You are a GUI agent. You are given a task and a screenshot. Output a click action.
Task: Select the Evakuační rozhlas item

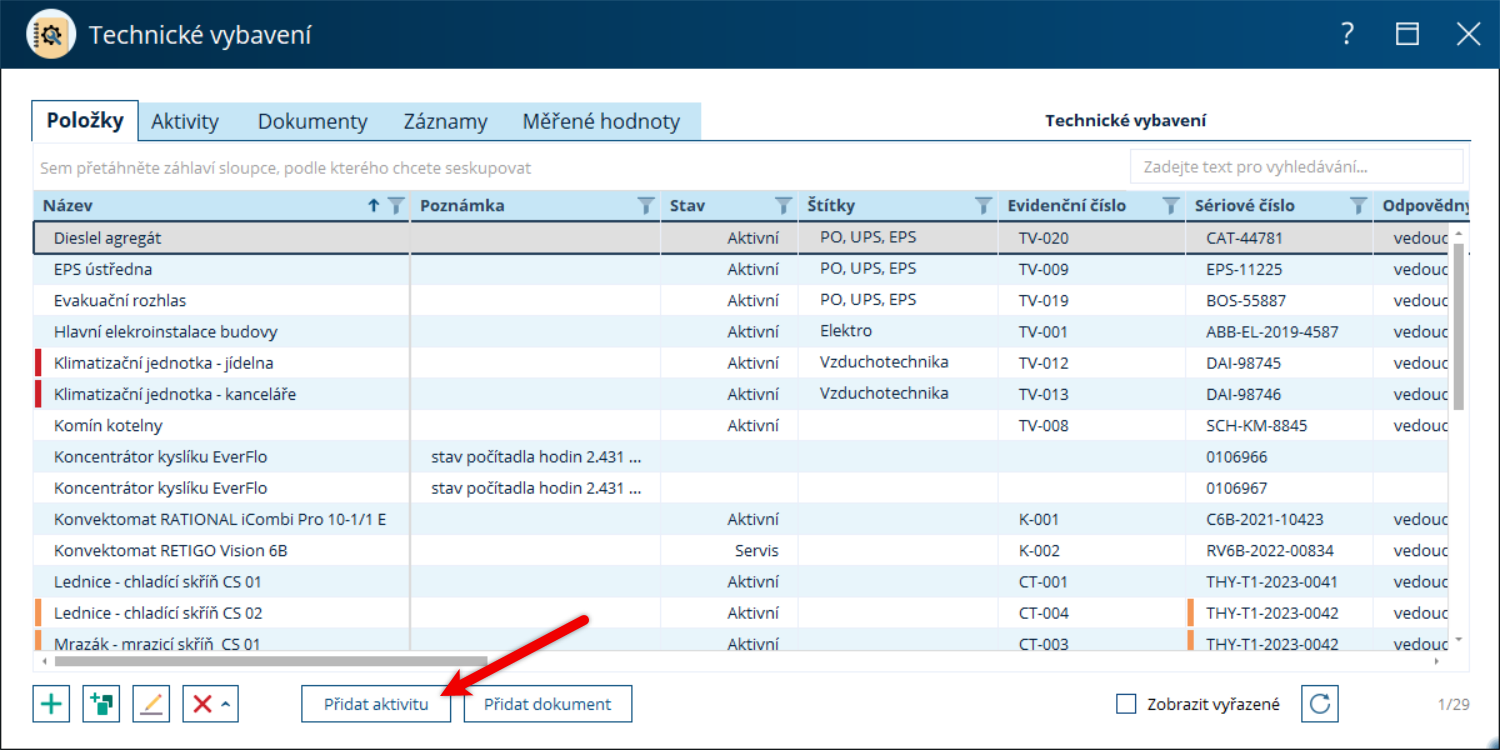(743, 301)
